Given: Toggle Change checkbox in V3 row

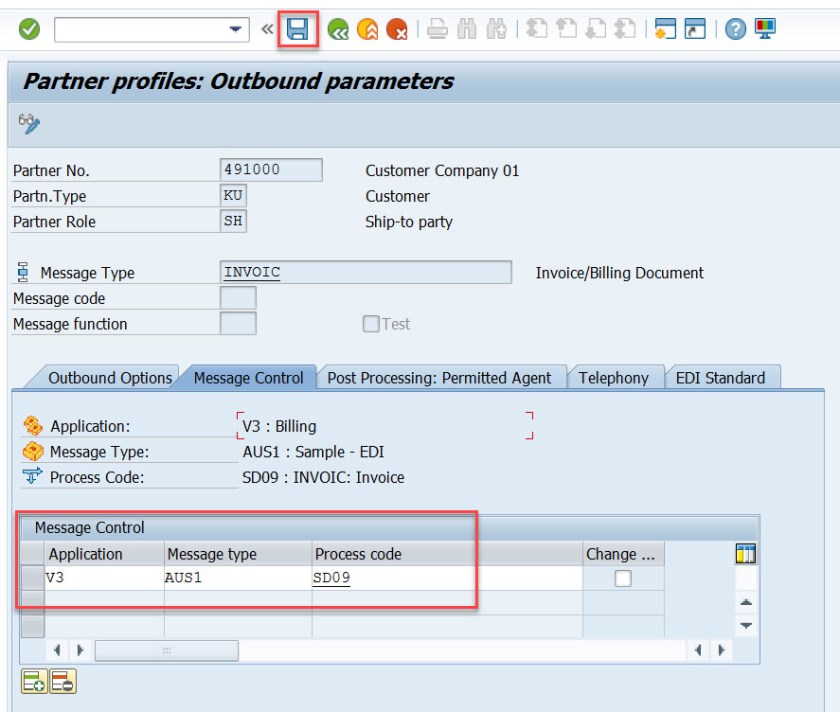Looking at the screenshot, I should tap(623, 579).
